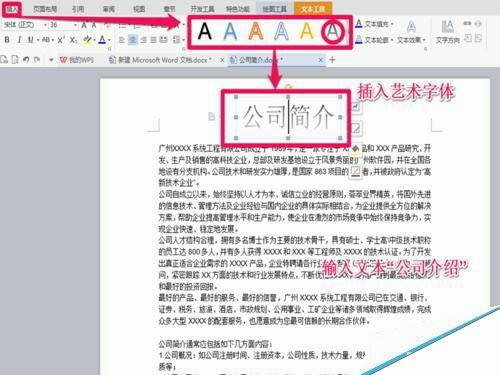The image size is (500, 375).
Task: Open the 文本轮廓 dropdown
Action: [x=374, y=40]
